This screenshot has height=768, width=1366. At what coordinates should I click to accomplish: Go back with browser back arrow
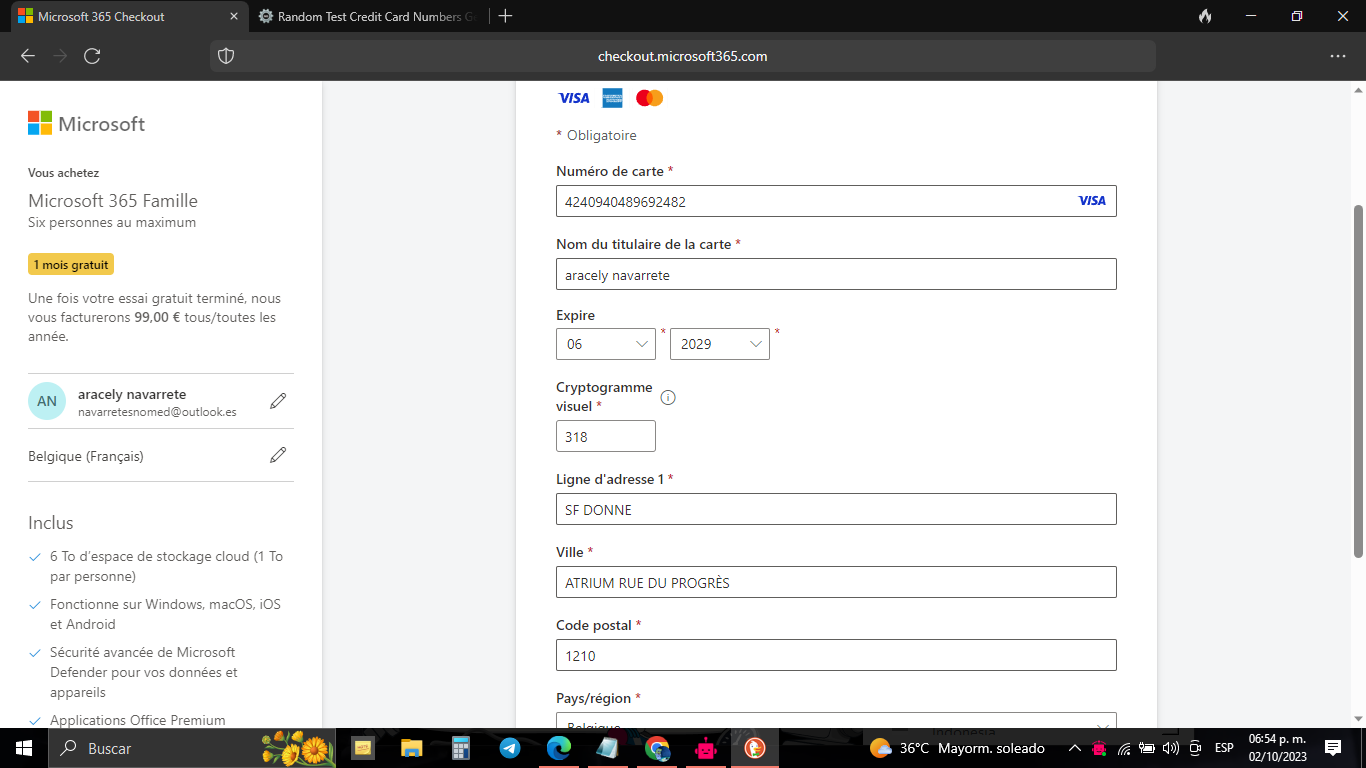tap(28, 56)
